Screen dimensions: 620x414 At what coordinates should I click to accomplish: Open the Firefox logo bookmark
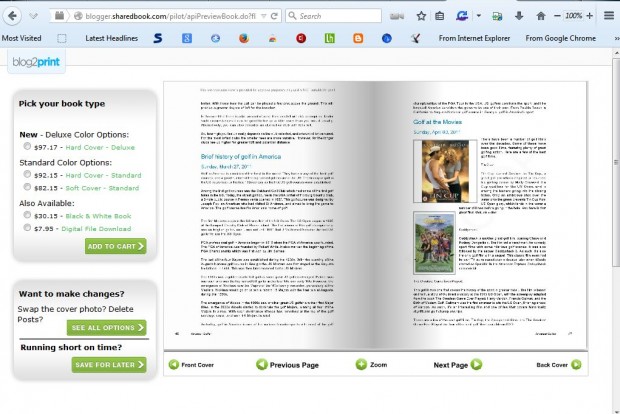pyautogui.click(x=244, y=38)
